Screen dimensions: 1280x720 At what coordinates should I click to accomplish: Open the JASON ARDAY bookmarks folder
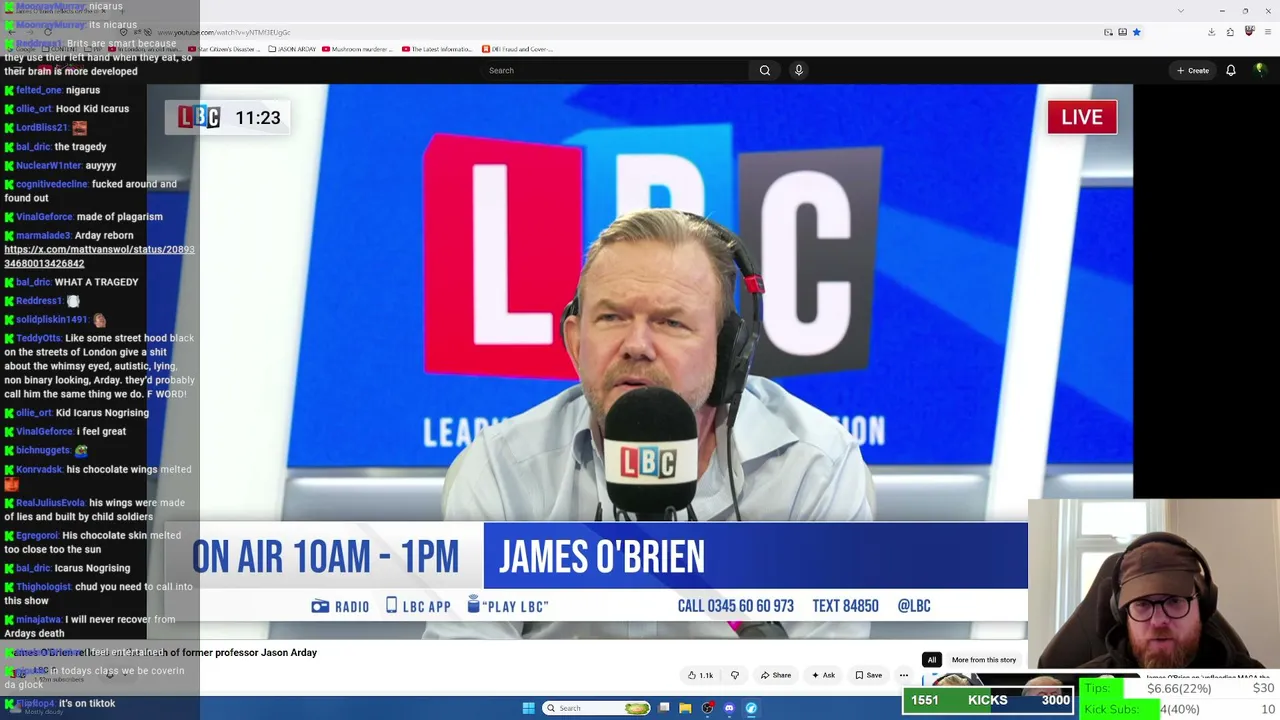[292, 49]
